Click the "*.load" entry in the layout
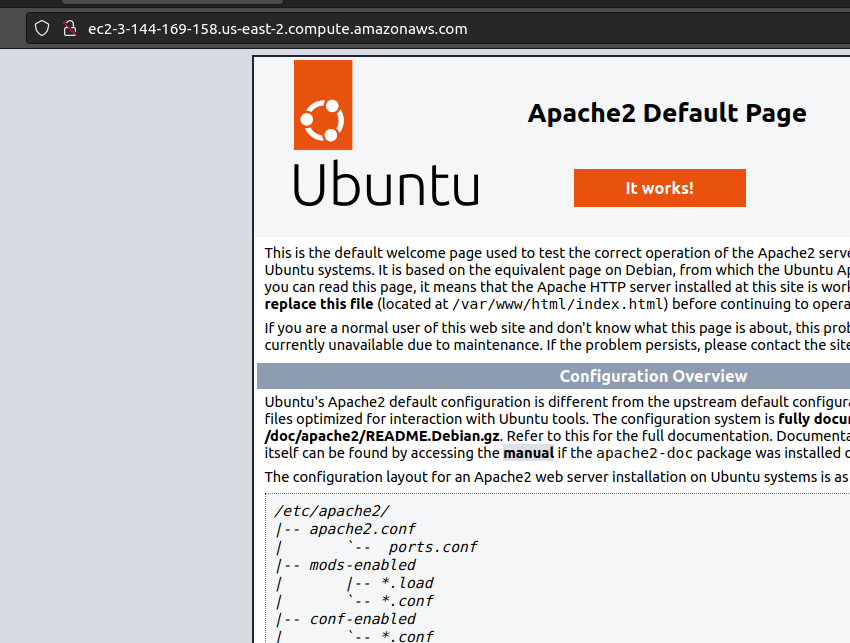 (407, 583)
